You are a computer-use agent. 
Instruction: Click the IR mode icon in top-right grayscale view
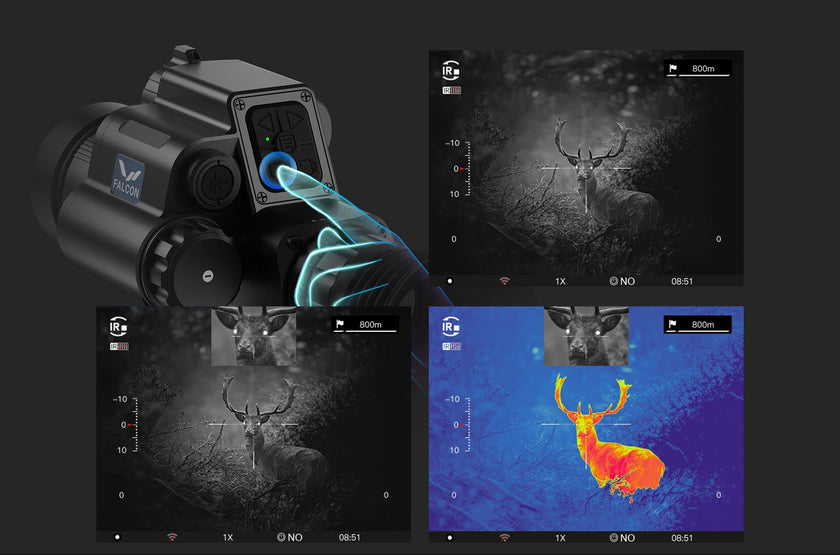(451, 70)
